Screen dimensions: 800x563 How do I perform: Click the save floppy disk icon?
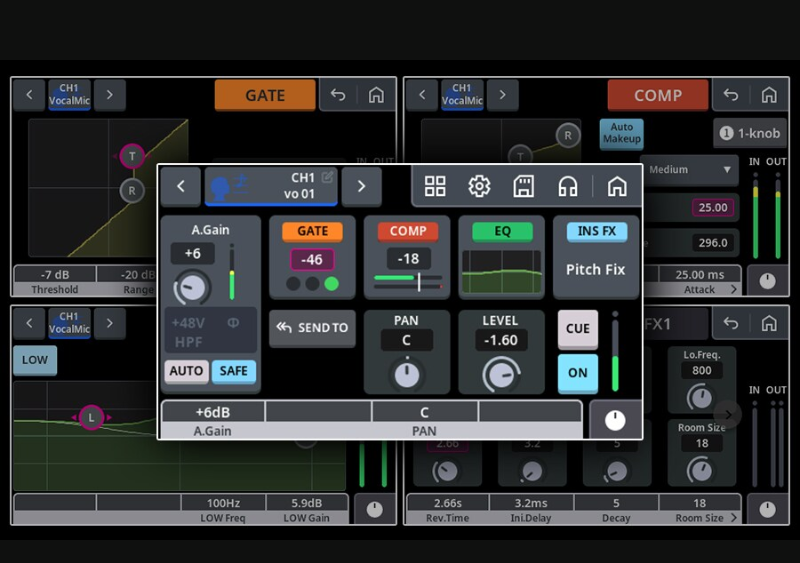[x=523, y=186]
